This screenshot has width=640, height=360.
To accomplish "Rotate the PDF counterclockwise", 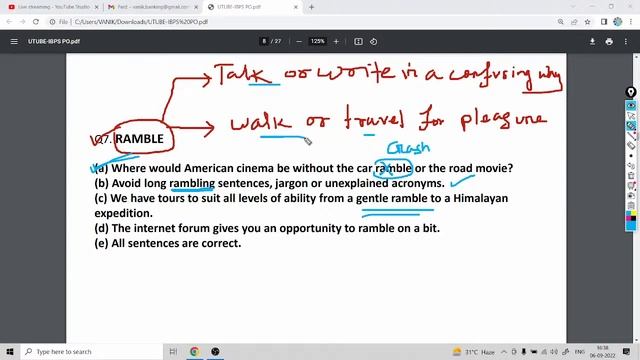I will (x=373, y=42).
